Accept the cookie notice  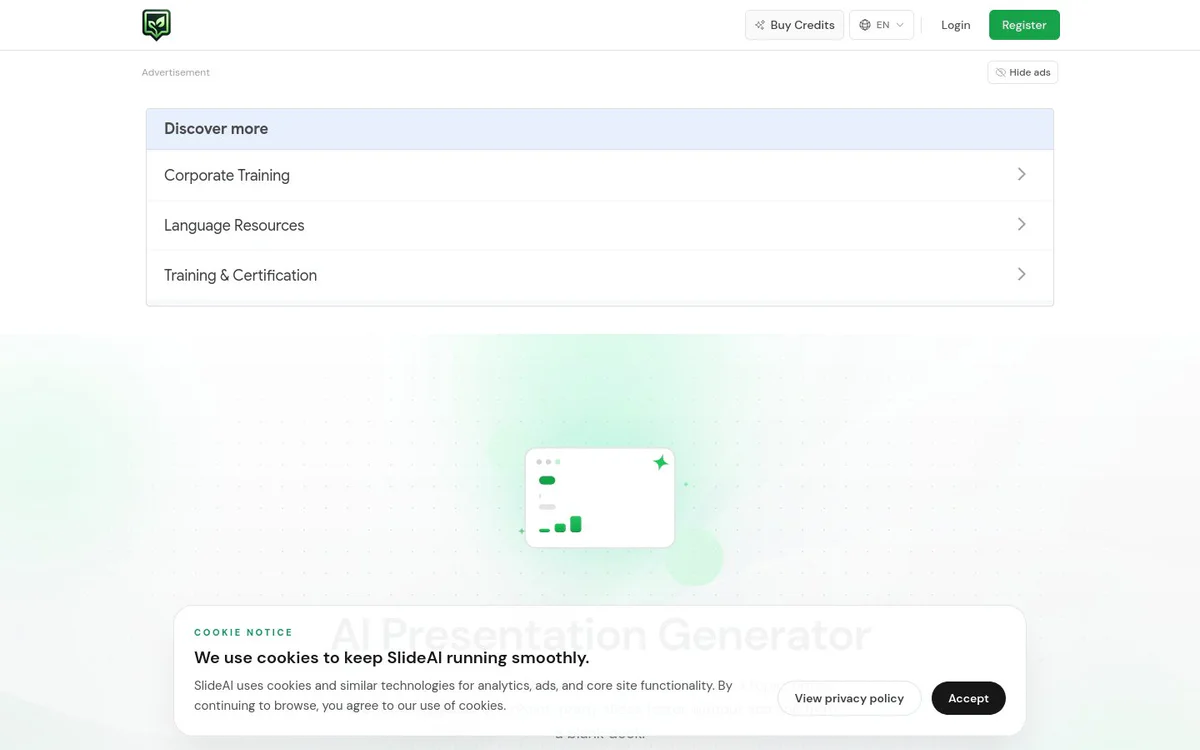pyautogui.click(x=968, y=698)
